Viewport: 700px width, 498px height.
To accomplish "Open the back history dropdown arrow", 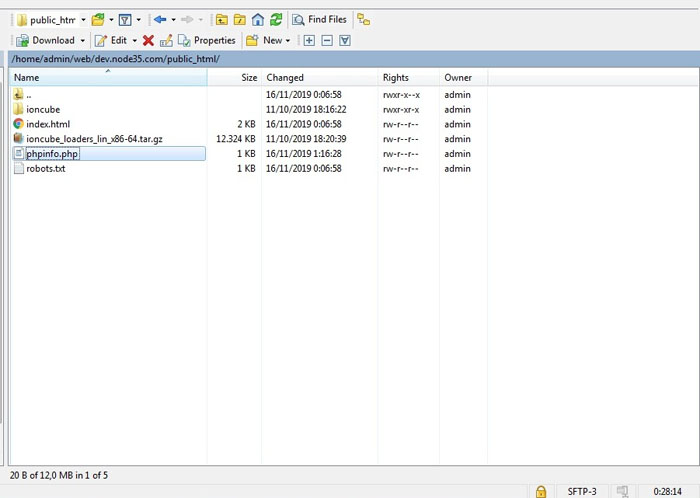I will 173,20.
